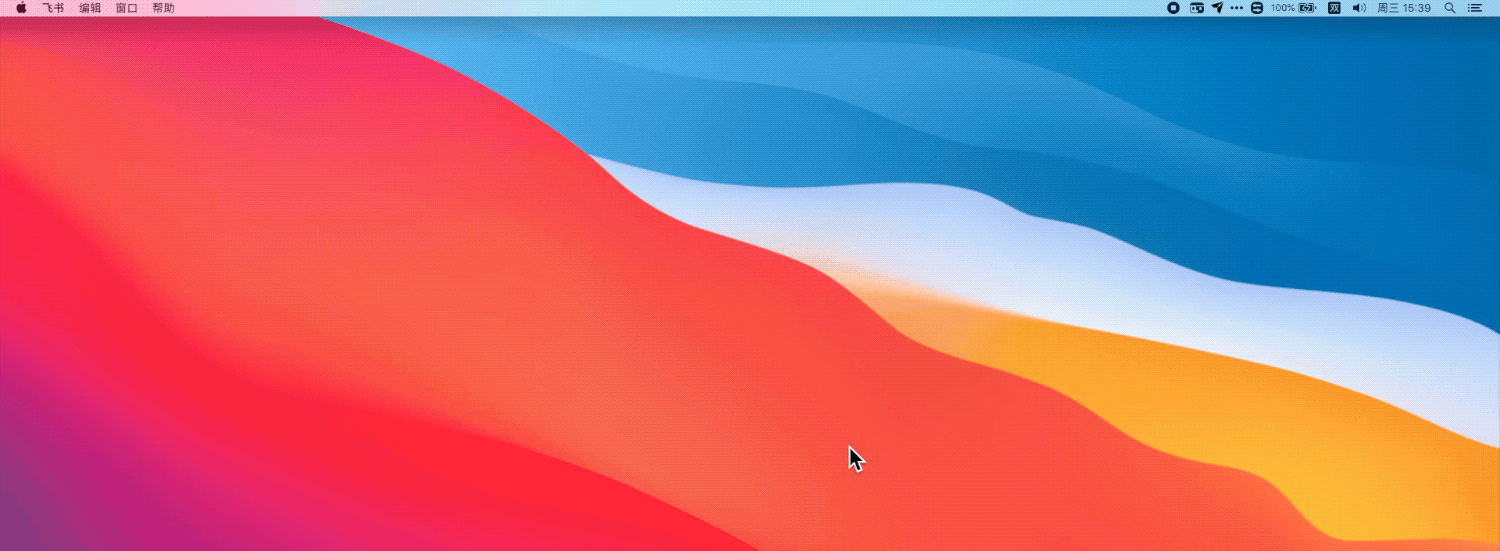Open the volume control icon

(x=1359, y=8)
